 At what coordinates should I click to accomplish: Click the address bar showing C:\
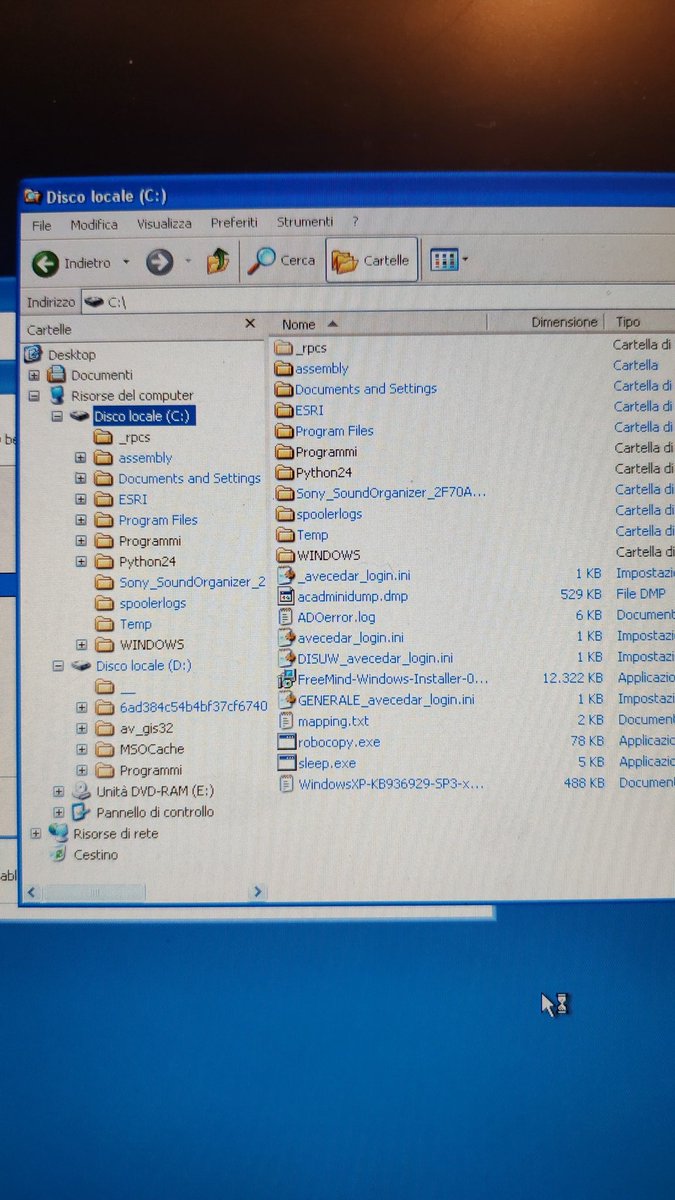[378, 299]
